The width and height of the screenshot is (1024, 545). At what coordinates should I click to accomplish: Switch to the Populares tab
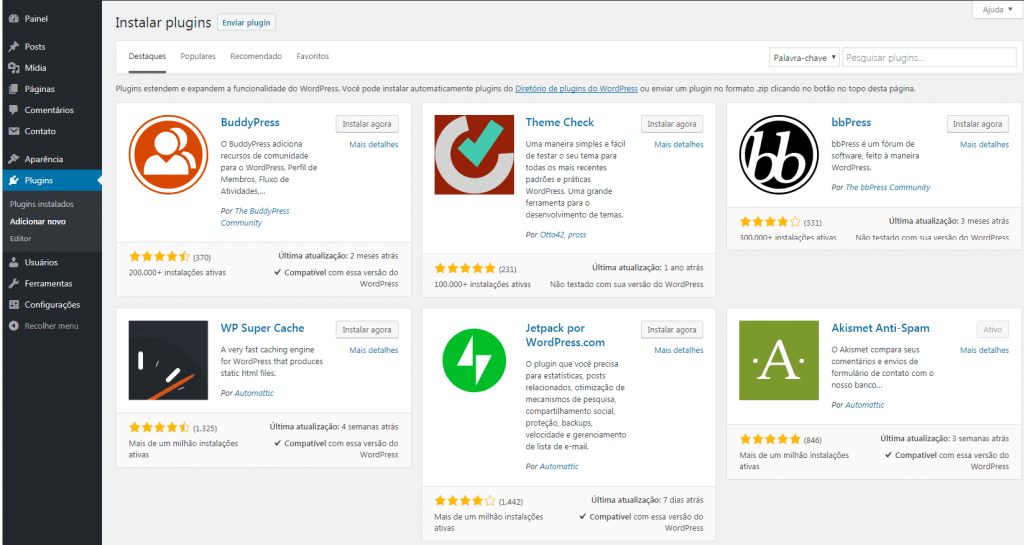click(x=198, y=57)
